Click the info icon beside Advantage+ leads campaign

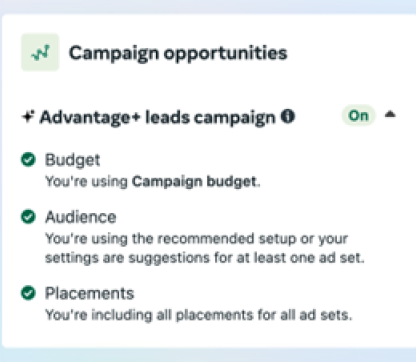288,116
